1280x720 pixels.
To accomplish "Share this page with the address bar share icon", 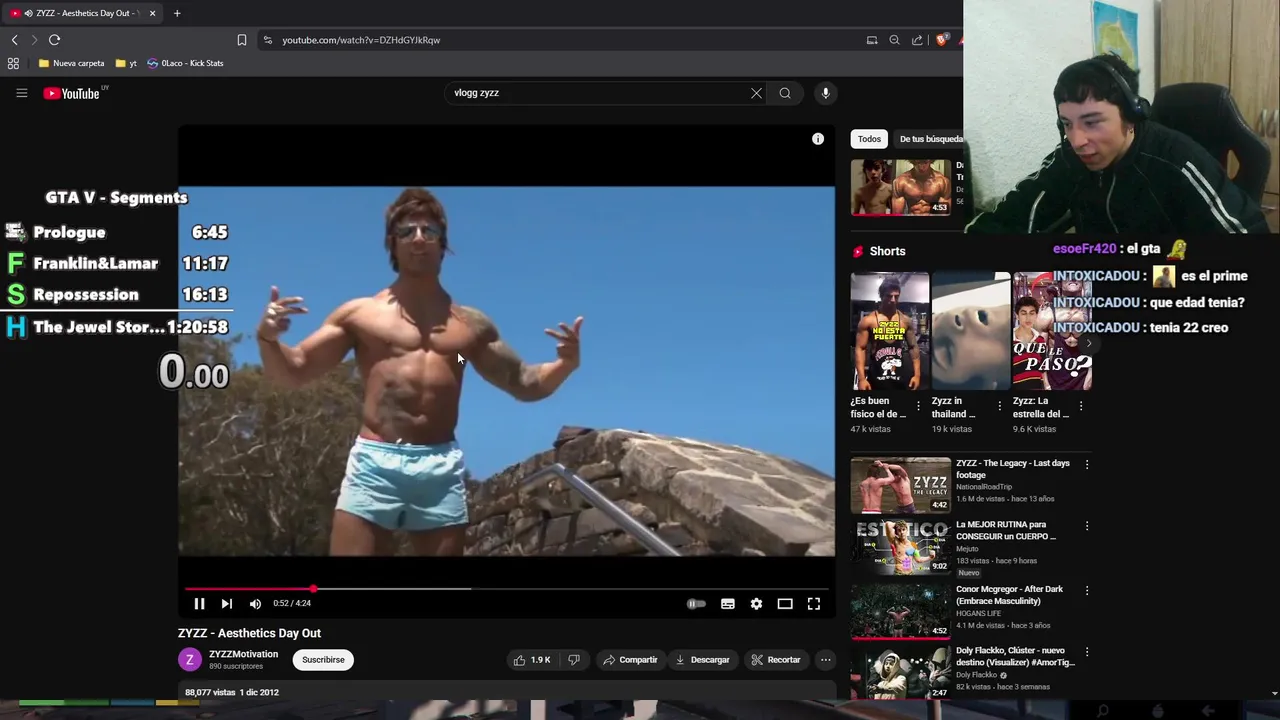I will pyautogui.click(x=917, y=40).
